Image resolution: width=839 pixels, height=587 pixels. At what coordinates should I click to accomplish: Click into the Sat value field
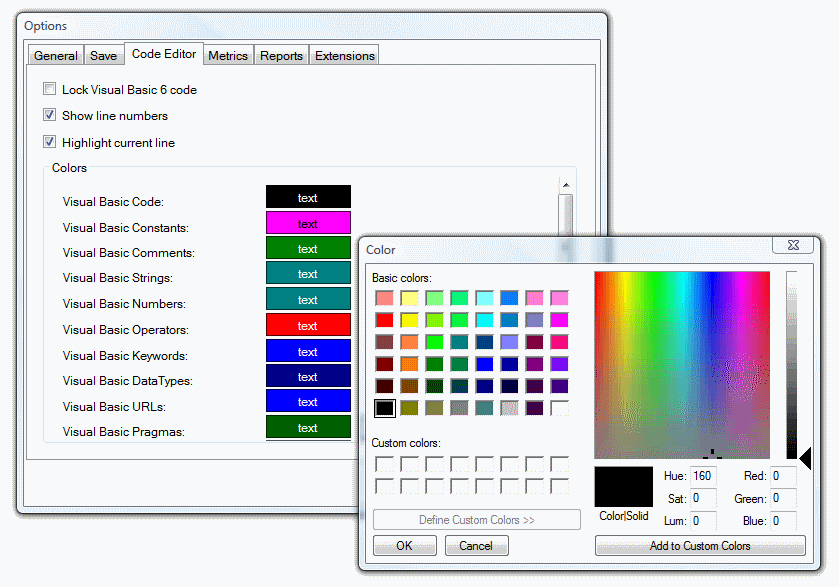(x=704, y=498)
